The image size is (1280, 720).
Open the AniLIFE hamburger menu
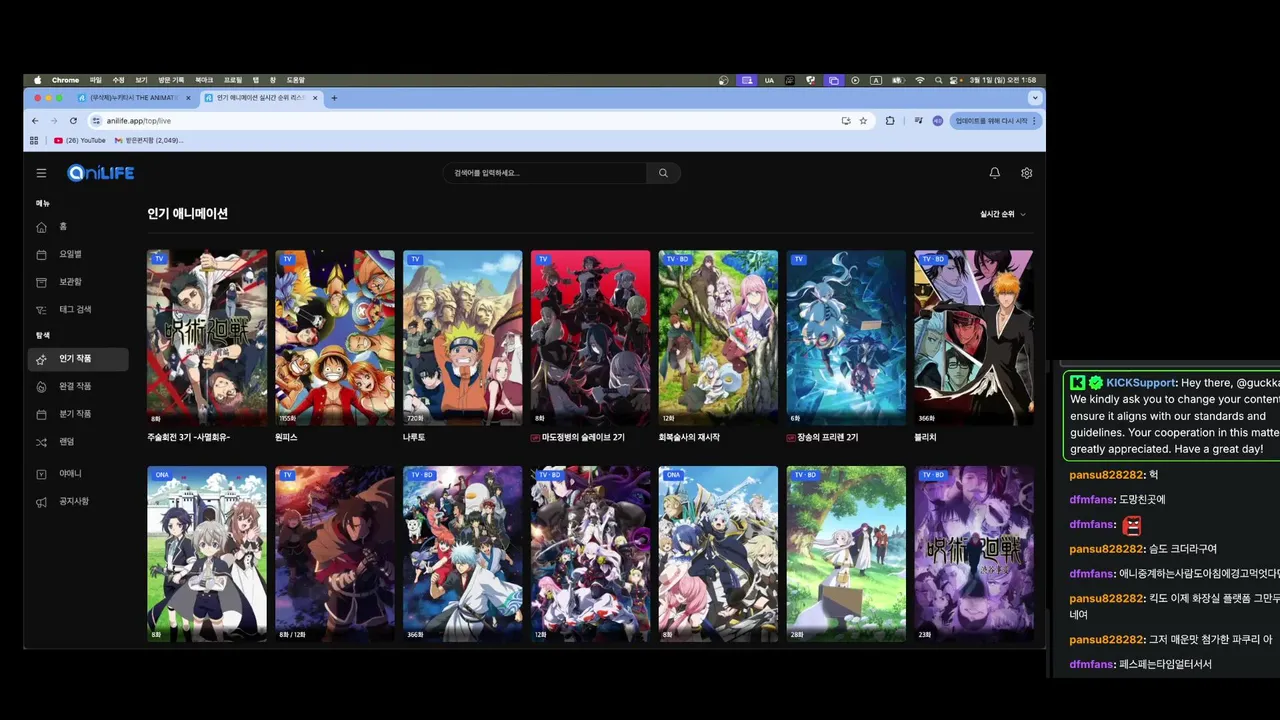point(41,173)
